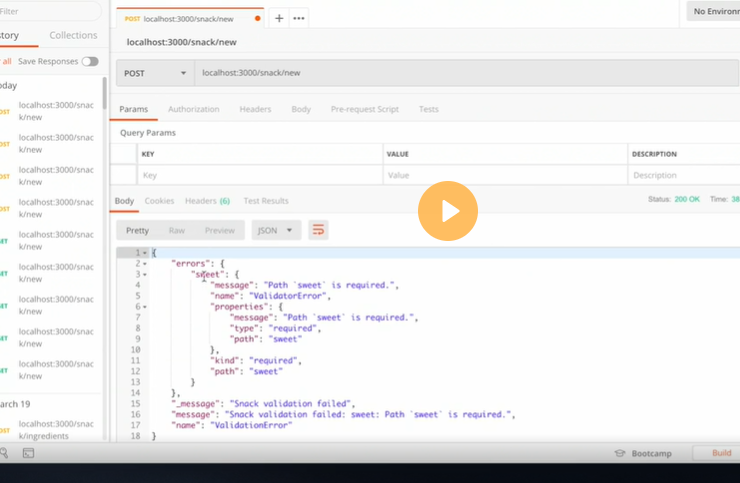Click the unsaved orange dot on request tab

(258, 18)
